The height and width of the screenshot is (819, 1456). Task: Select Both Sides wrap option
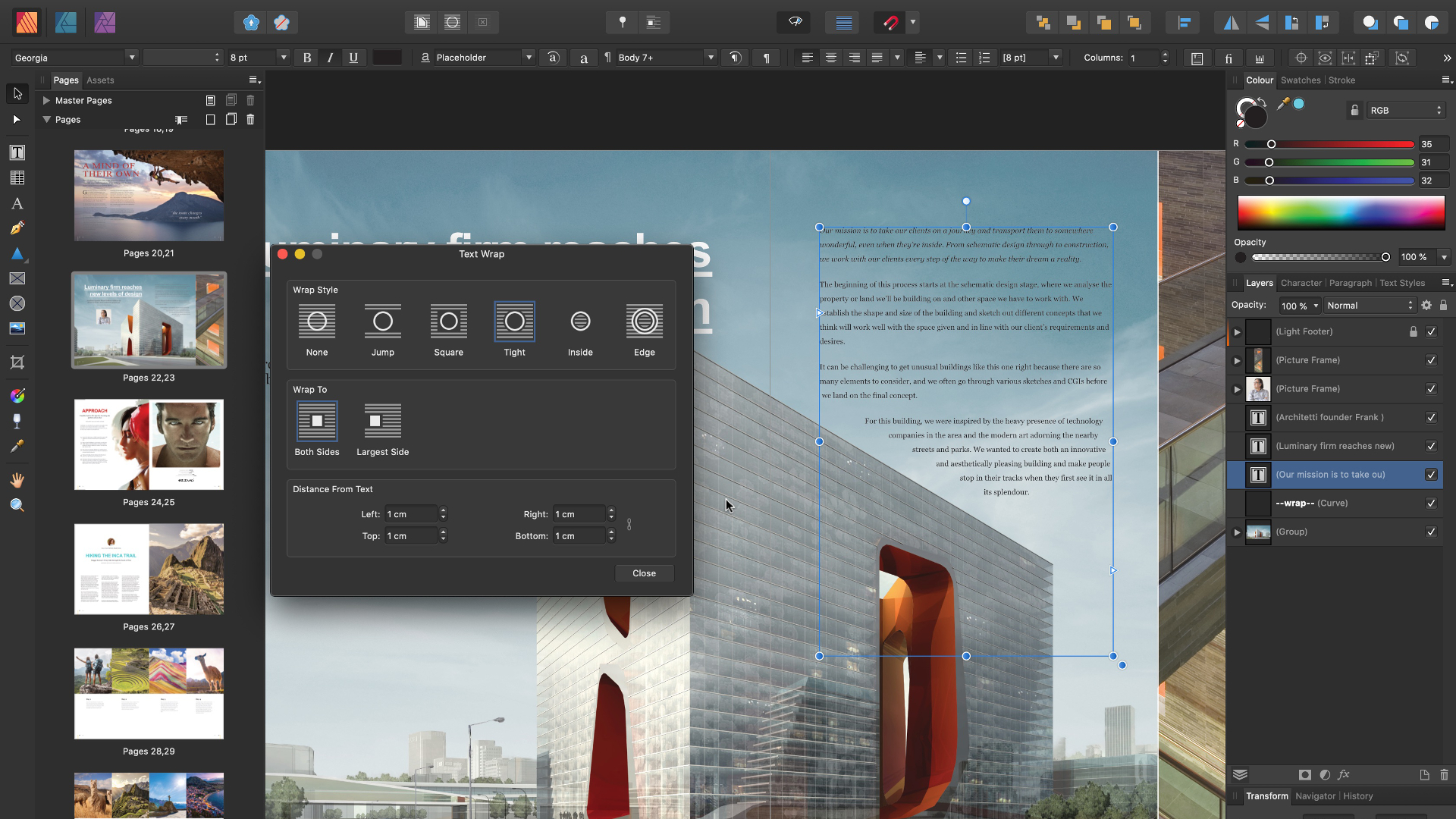(317, 421)
